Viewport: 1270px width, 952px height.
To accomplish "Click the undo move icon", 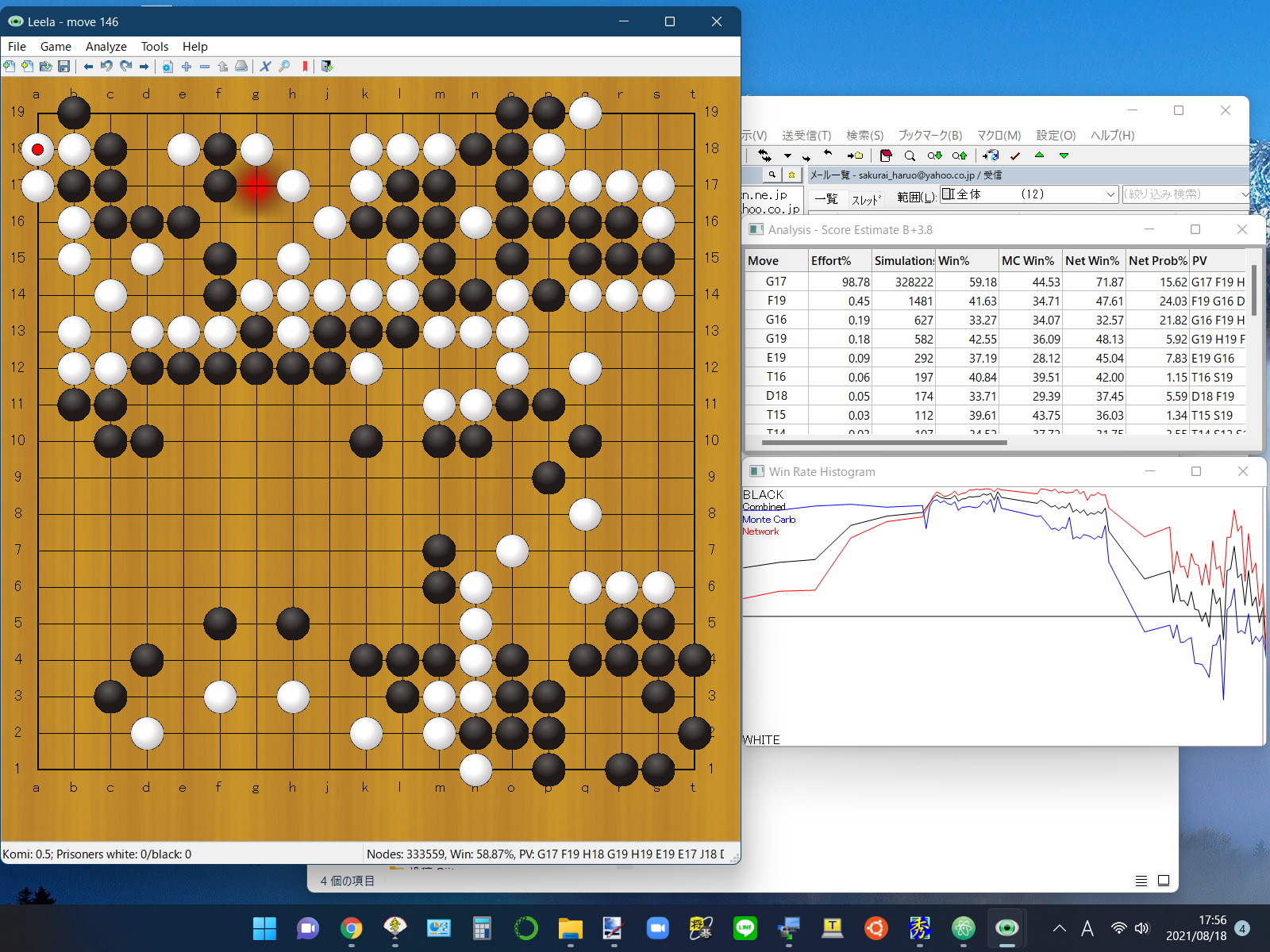I will point(106,67).
